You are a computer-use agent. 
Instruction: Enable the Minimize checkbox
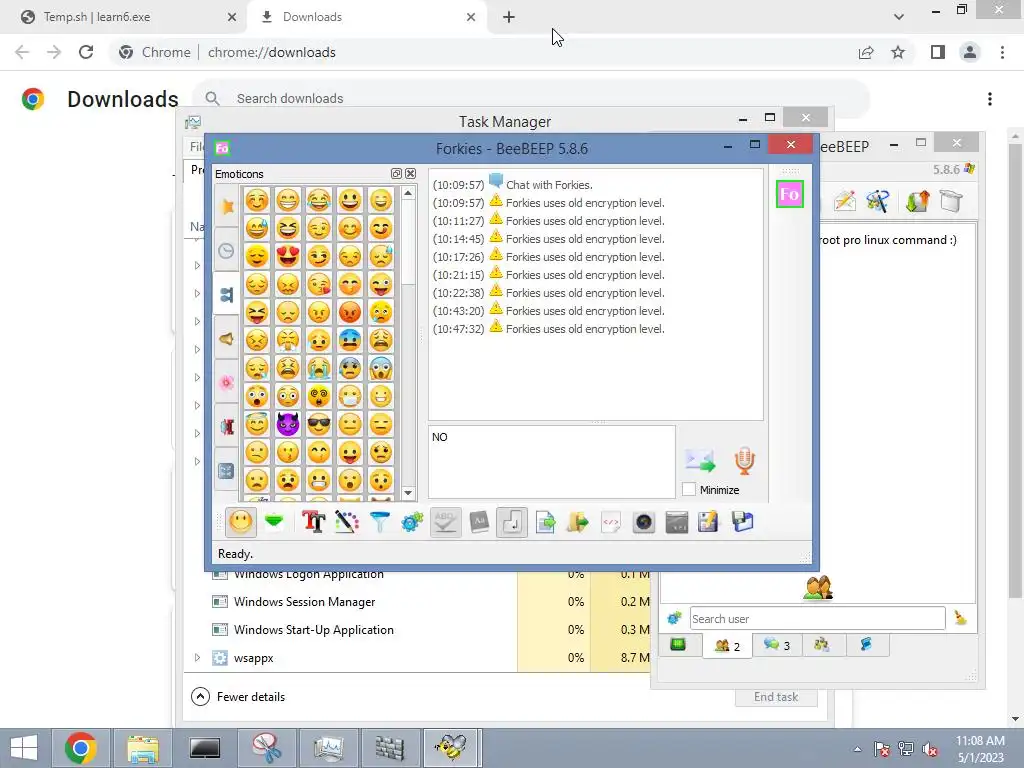688,489
